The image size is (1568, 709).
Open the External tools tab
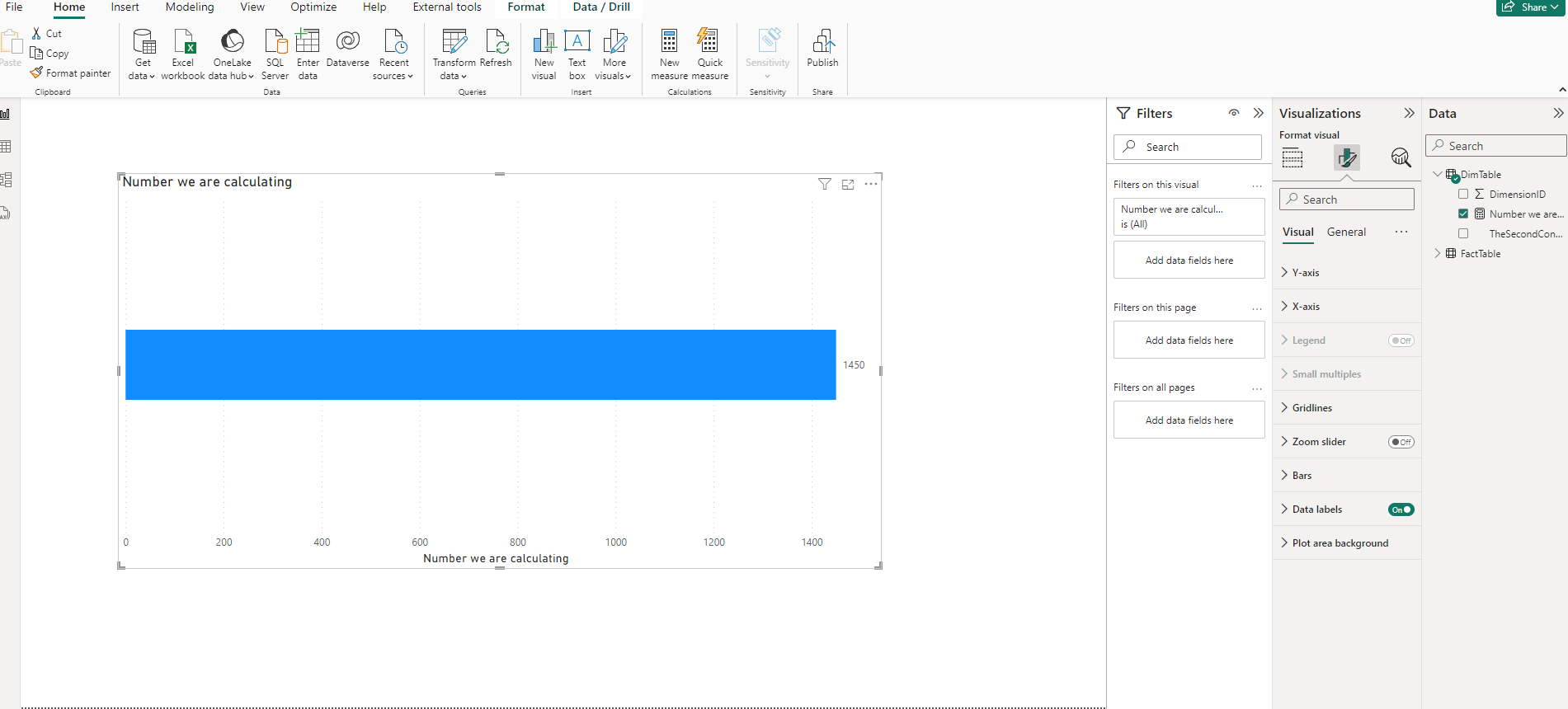[x=447, y=7]
